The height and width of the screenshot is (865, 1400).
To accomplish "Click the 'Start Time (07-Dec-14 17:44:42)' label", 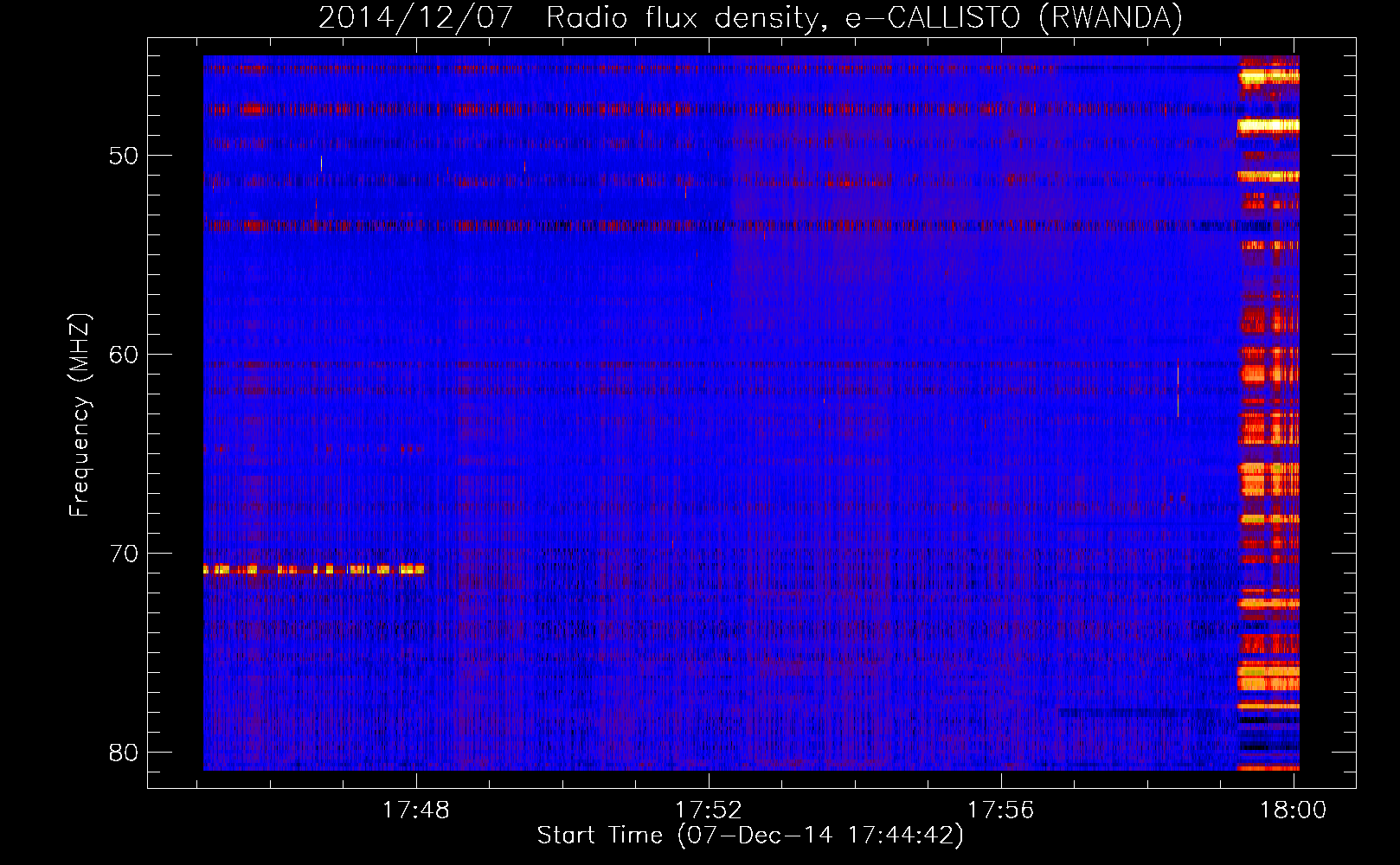I will [750, 836].
